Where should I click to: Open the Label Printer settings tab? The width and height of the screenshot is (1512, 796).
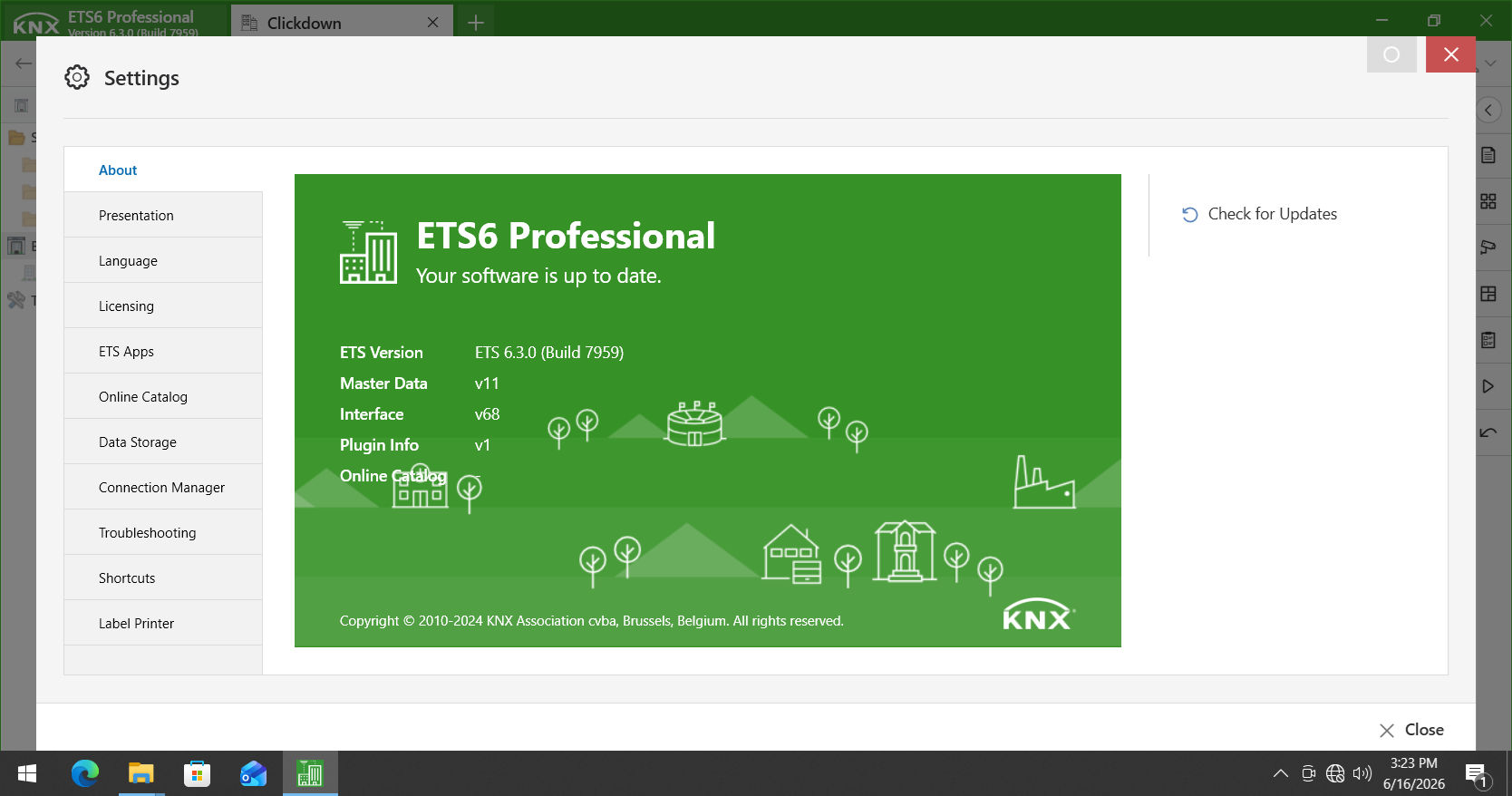tap(163, 623)
